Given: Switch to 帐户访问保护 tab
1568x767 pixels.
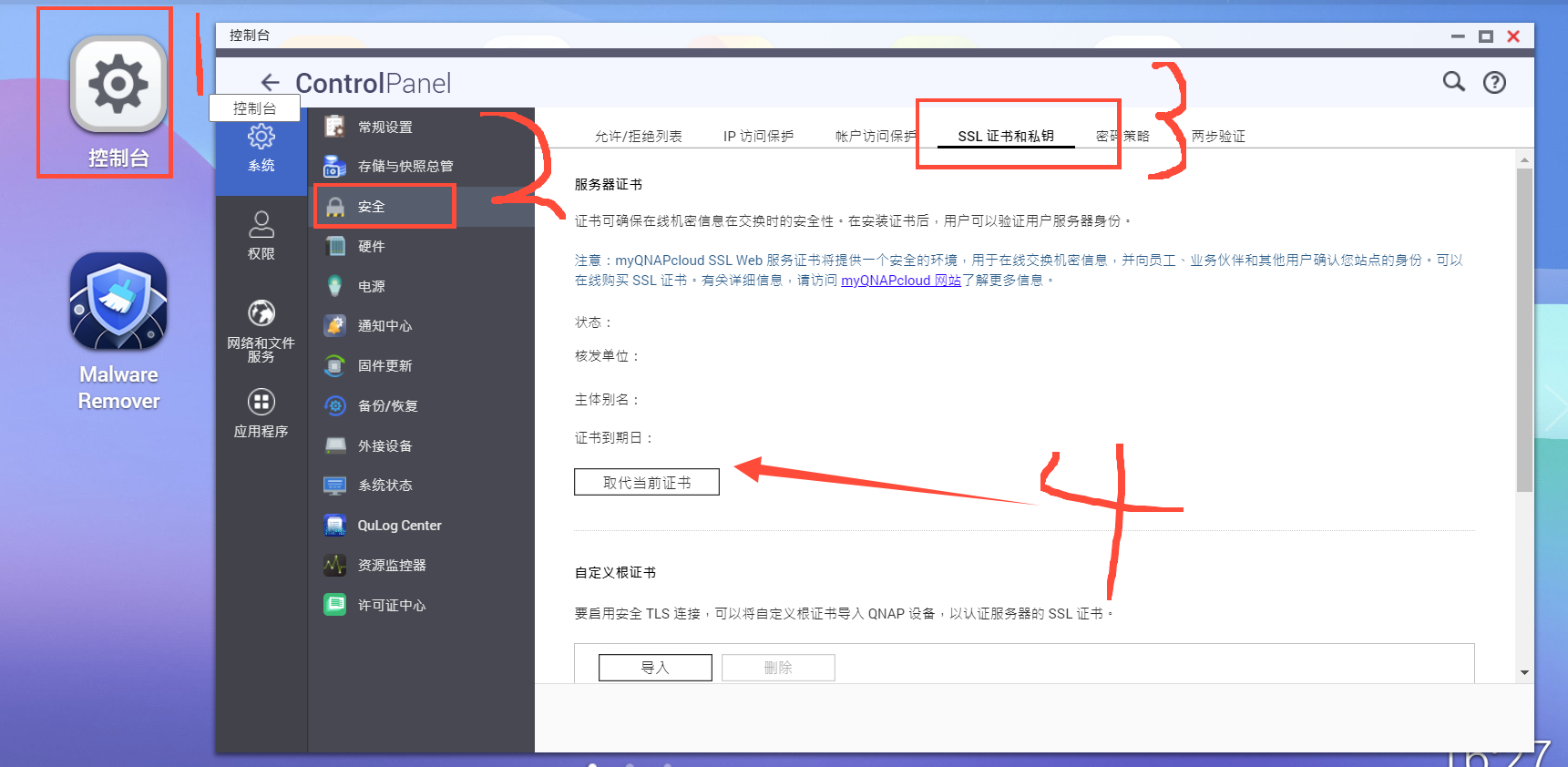Looking at the screenshot, I should [x=876, y=137].
